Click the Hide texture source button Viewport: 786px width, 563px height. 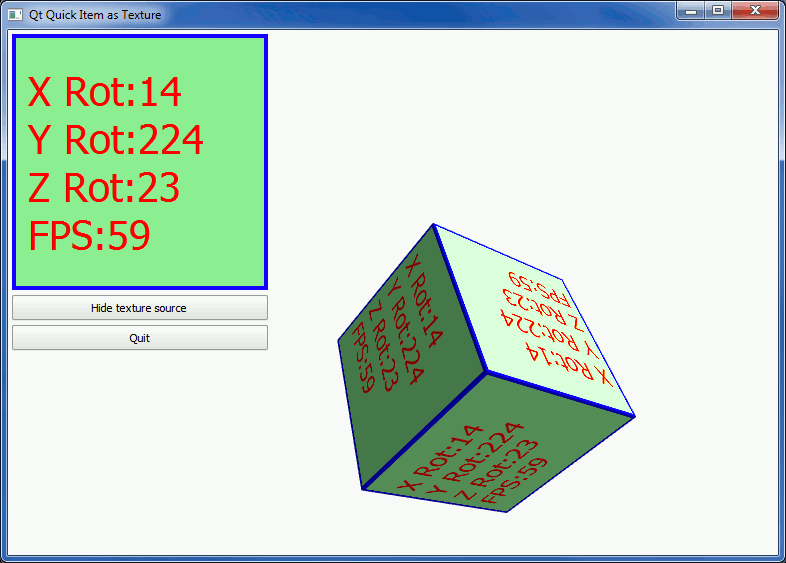[139, 308]
